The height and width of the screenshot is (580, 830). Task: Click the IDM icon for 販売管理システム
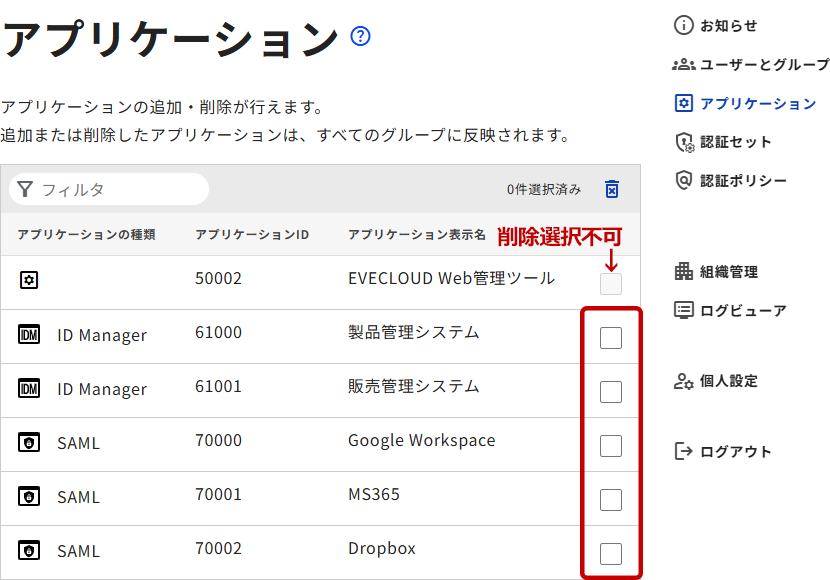29,389
